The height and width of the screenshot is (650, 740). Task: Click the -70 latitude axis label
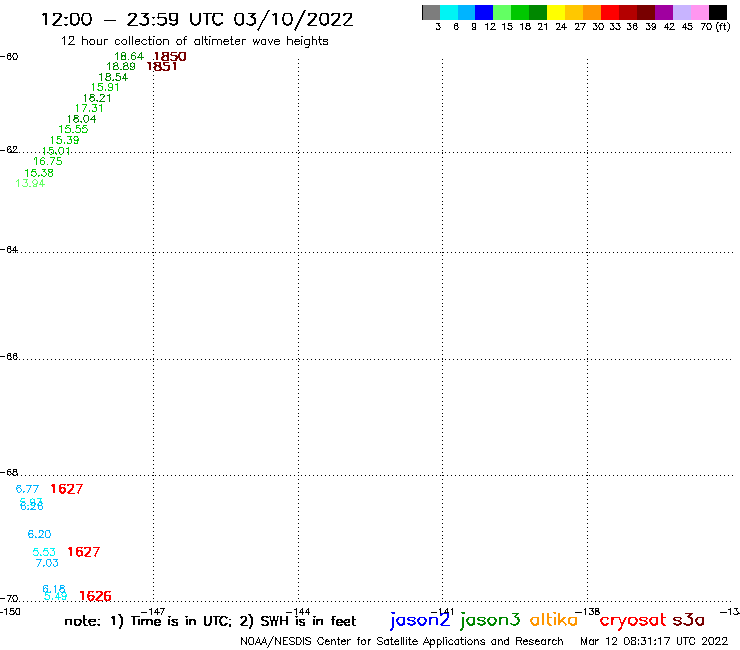tap(9, 599)
